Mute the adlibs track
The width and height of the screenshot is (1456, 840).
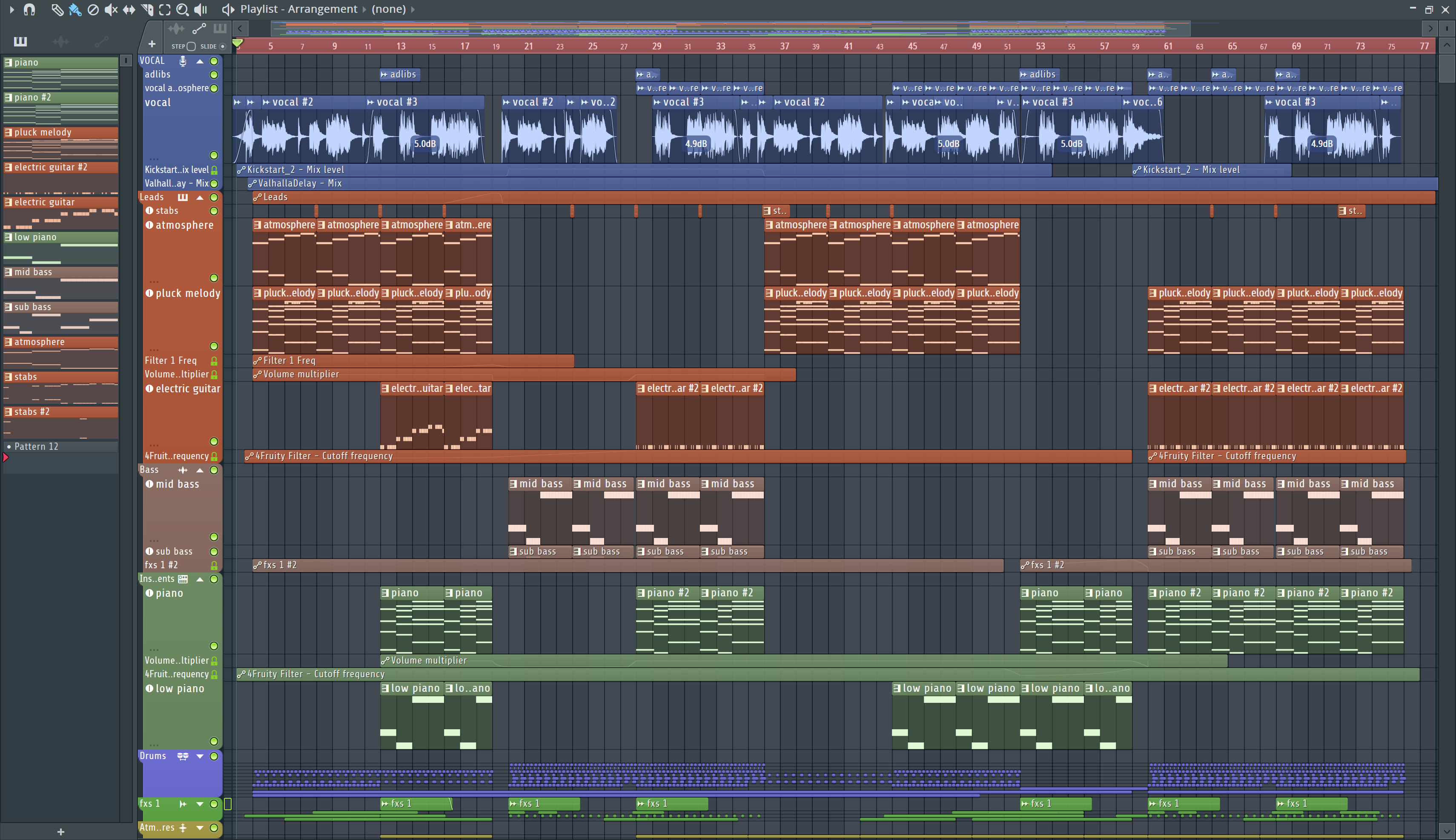coord(214,75)
